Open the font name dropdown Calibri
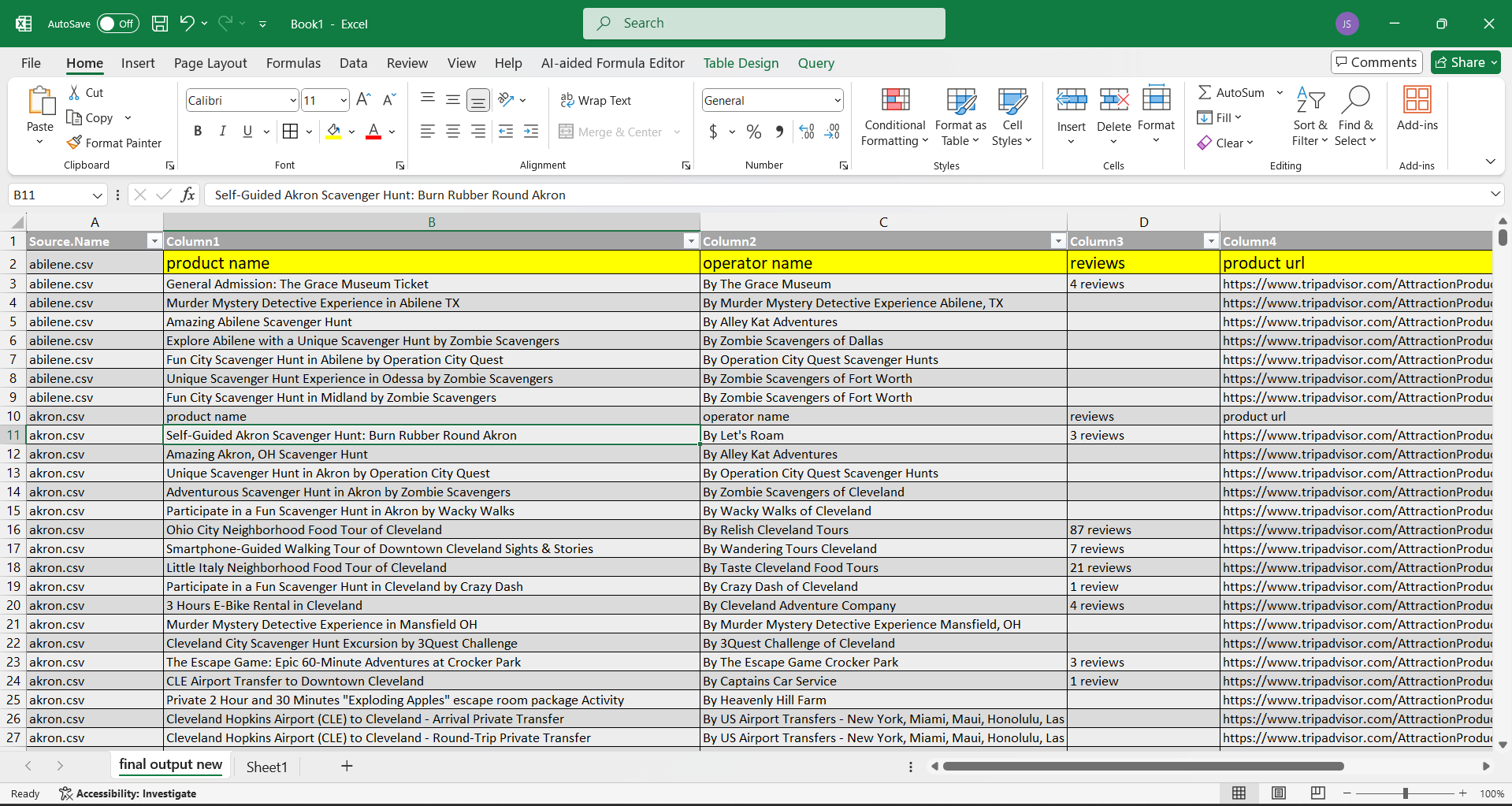The height and width of the screenshot is (806, 1512). click(293, 100)
